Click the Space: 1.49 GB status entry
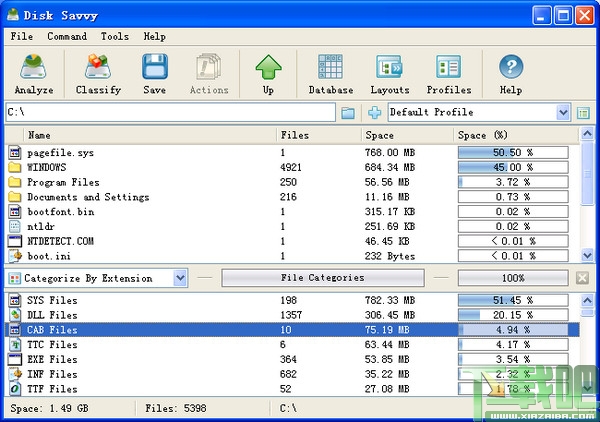Screen dimensions: 600x422 tap(49, 409)
